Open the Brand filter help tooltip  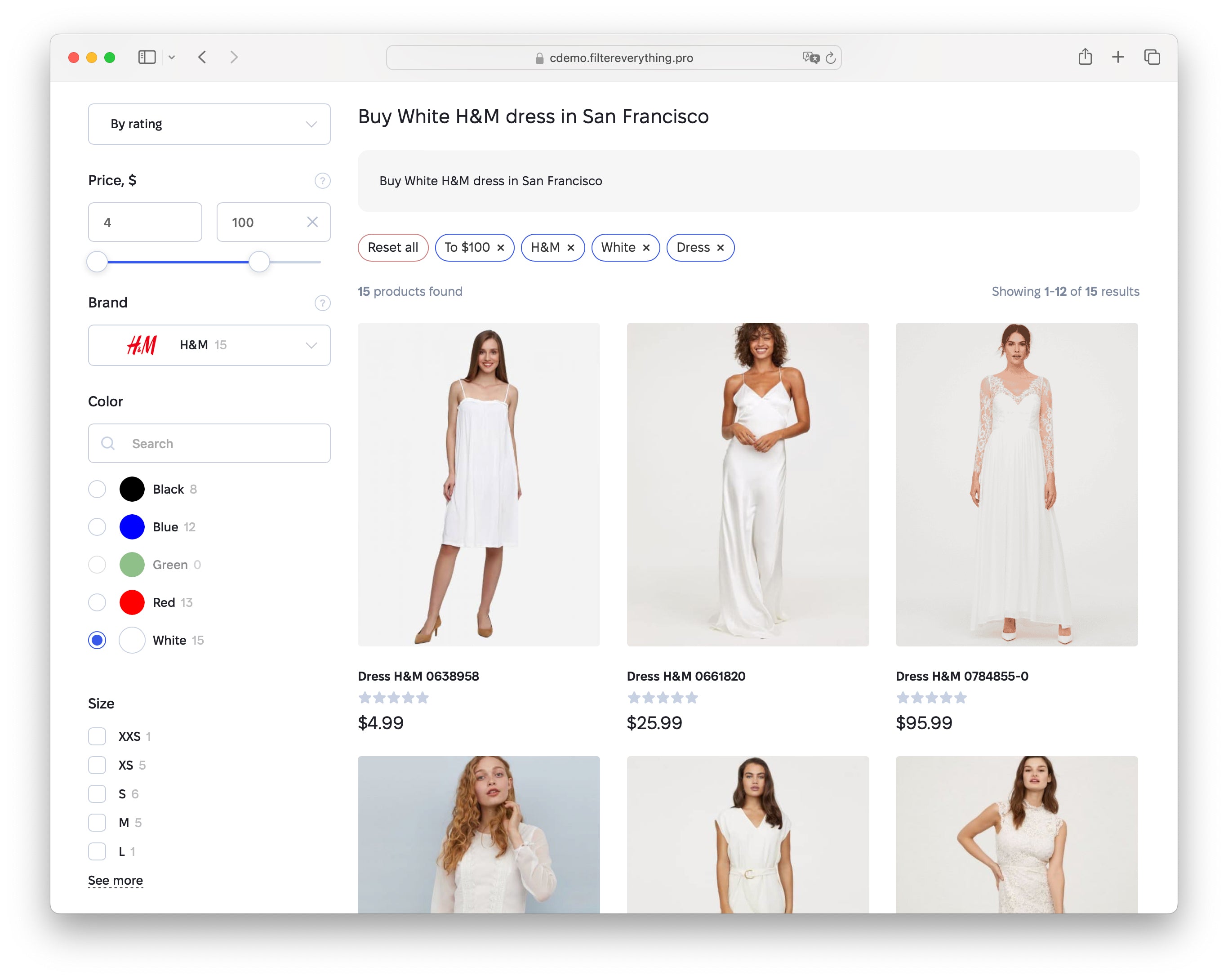coord(322,303)
